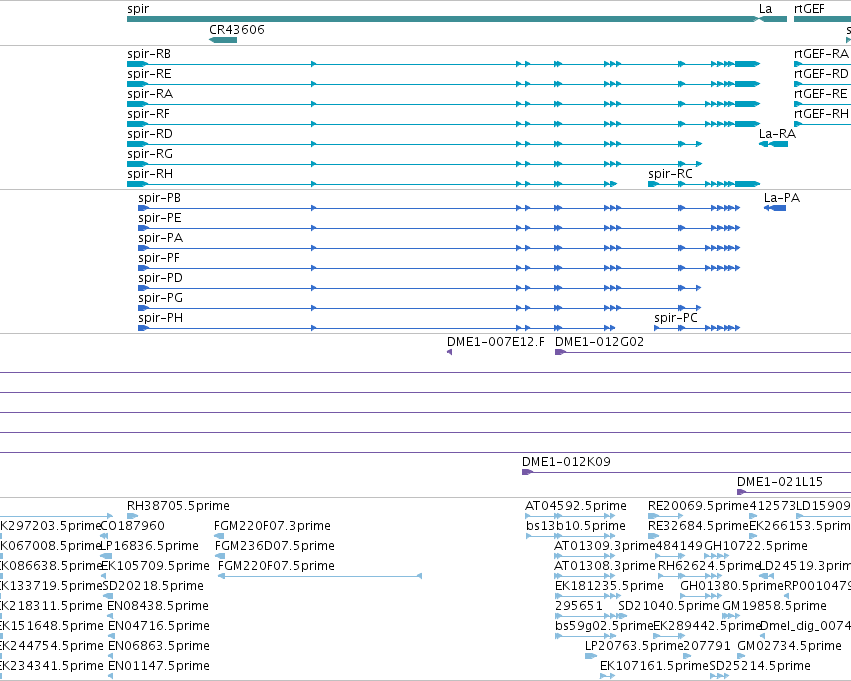Click EST EN04716.5prime

(110, 636)
